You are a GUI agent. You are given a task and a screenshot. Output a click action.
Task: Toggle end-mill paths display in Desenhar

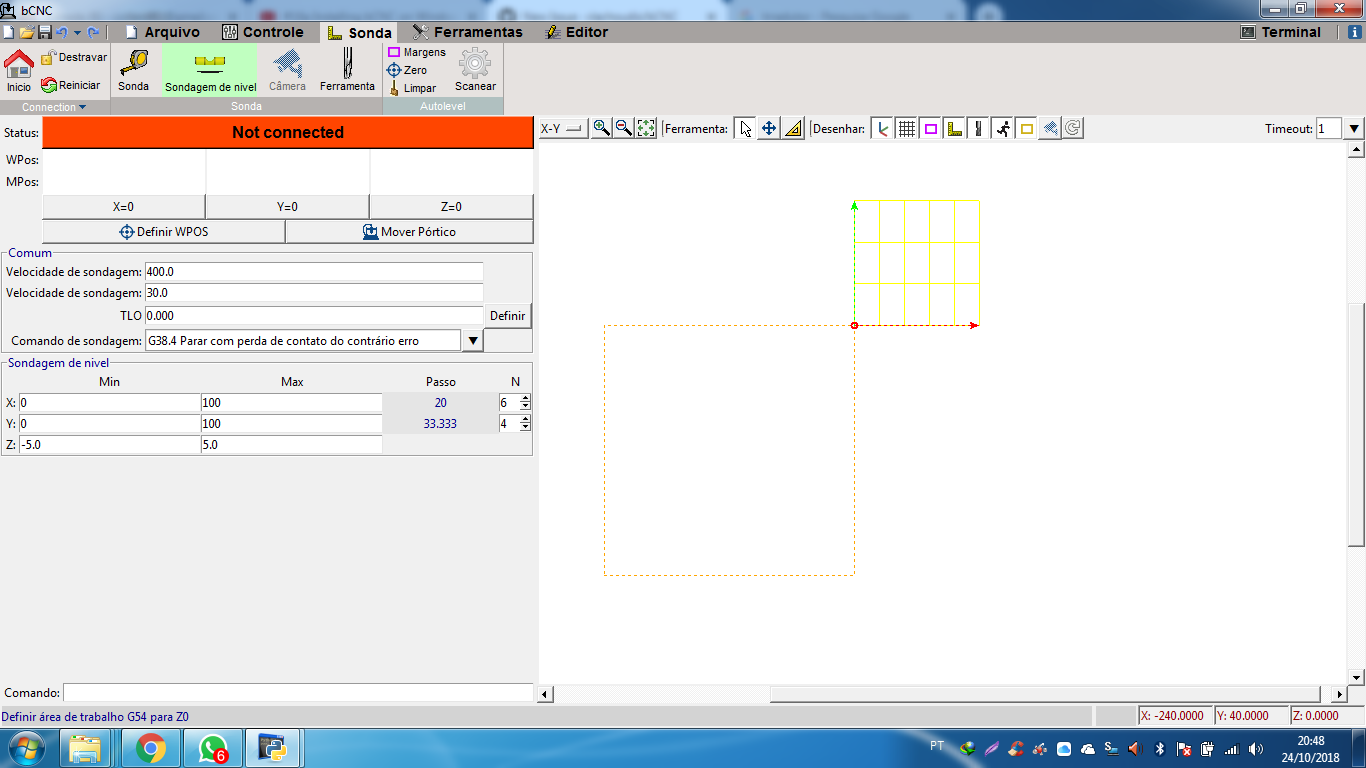tap(978, 128)
